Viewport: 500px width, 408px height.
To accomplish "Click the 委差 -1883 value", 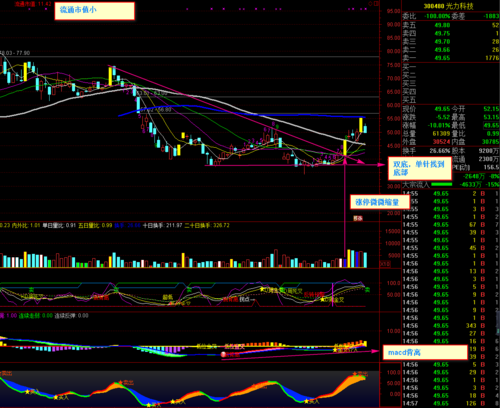I will click(491, 16).
